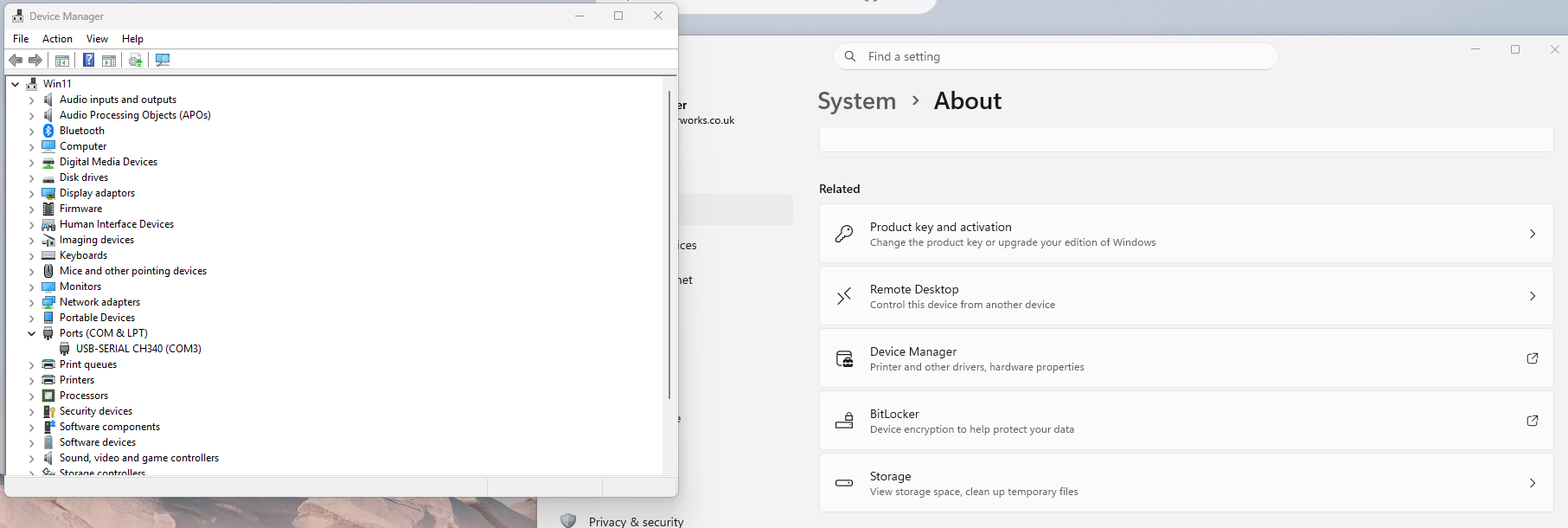This screenshot has height=528, width=1568.
Task: Click the Display adaptors icon
Action: (x=48, y=193)
